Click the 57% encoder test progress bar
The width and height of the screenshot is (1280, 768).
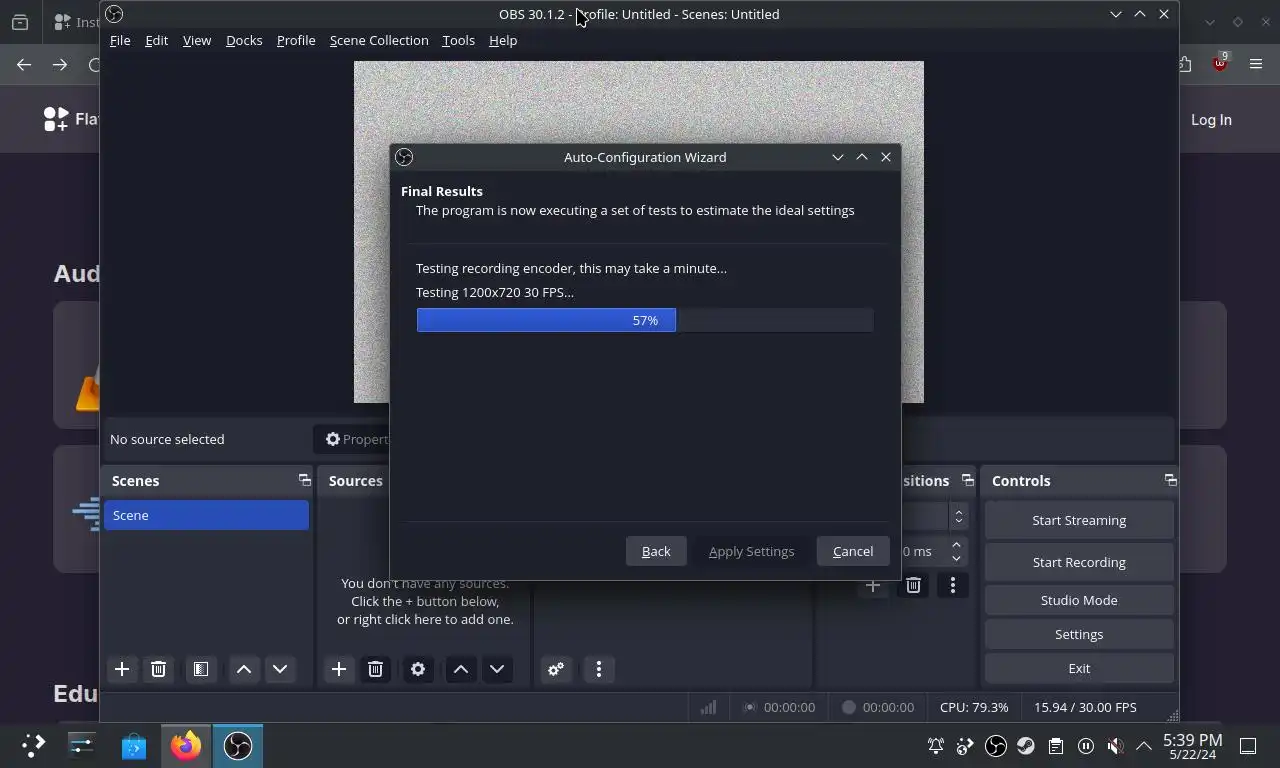pyautogui.click(x=645, y=320)
